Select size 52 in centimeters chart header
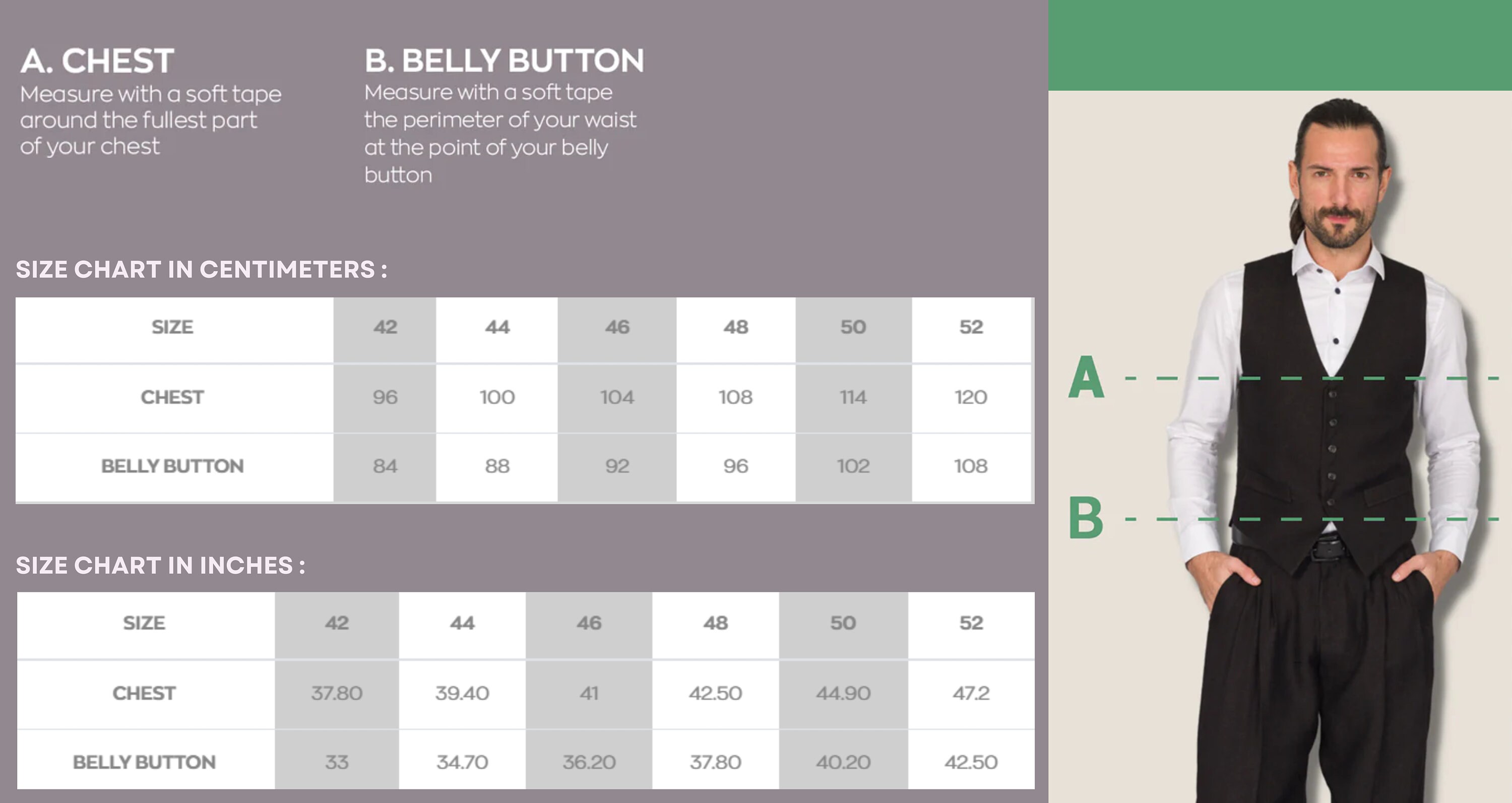 pos(971,327)
